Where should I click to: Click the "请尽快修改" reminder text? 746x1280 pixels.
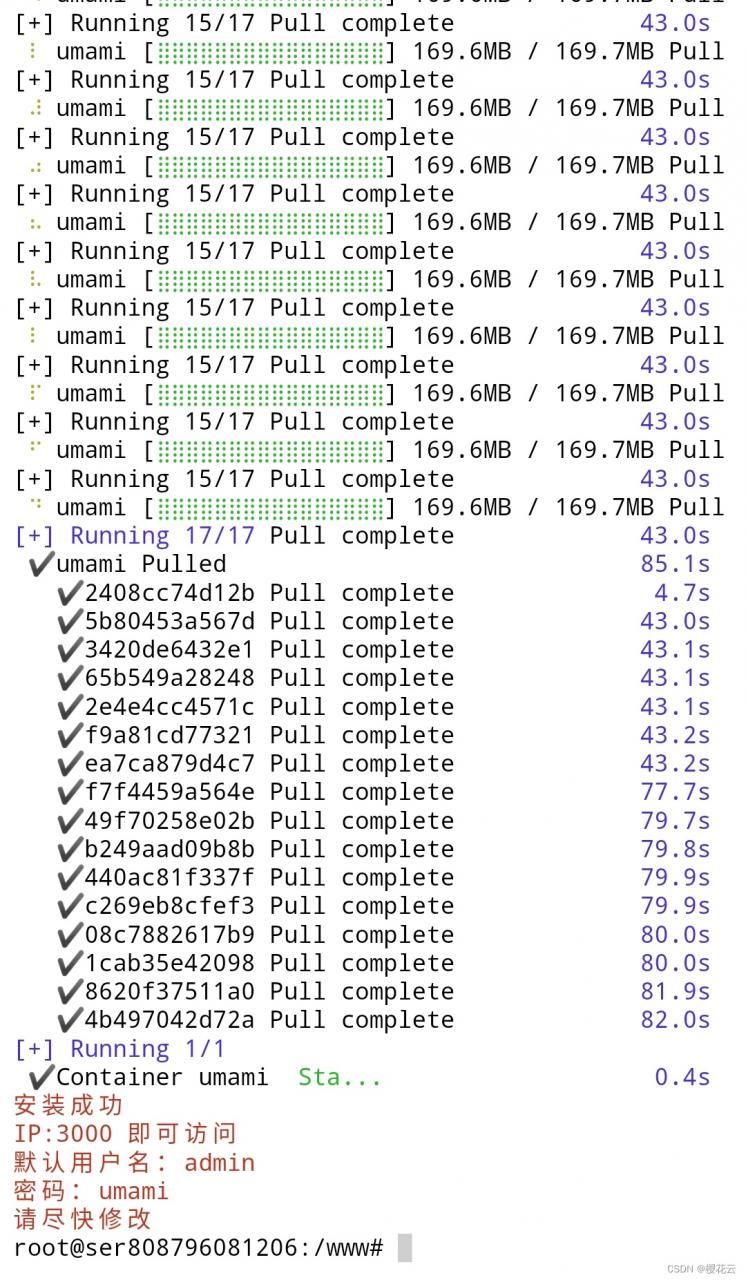point(82,1219)
